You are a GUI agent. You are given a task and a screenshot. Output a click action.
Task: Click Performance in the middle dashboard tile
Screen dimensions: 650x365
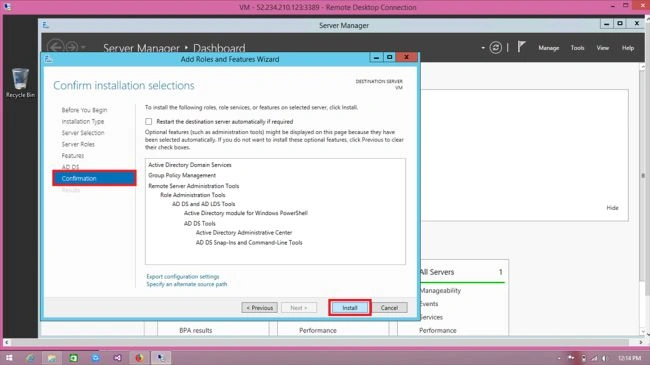tap(318, 330)
